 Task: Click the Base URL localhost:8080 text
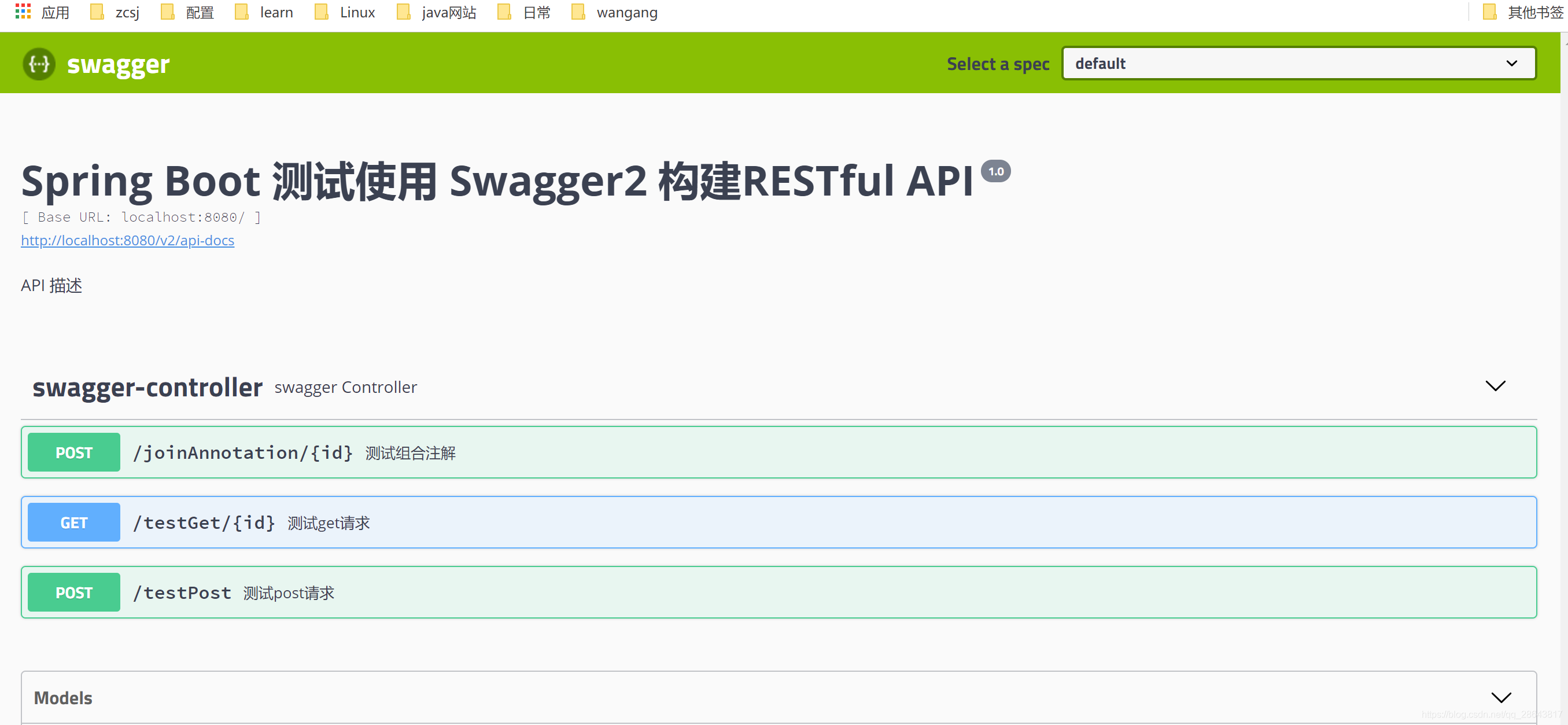141,218
